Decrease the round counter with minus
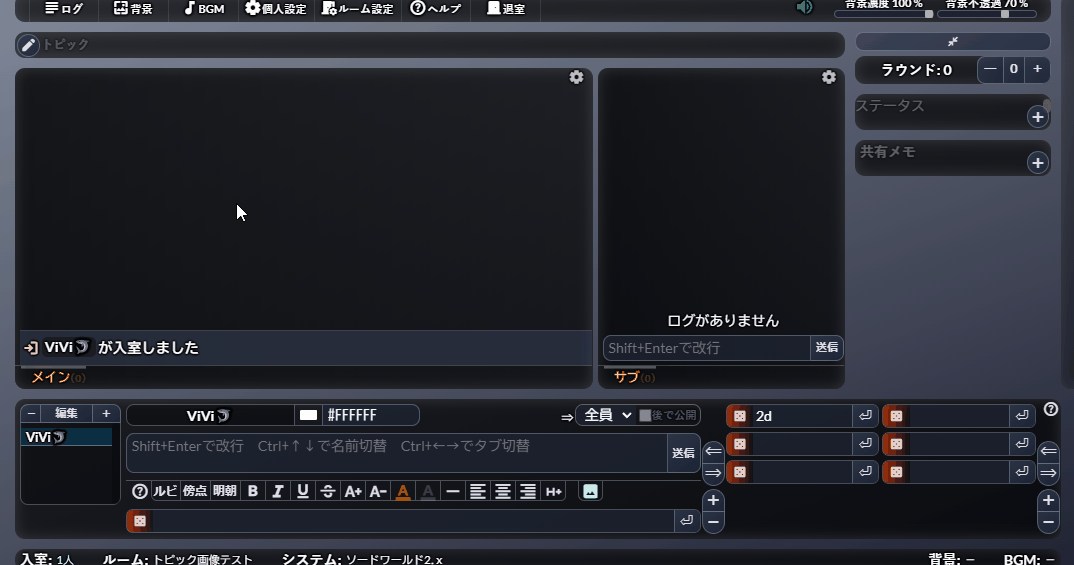Screen dimensions: 1074x565 point(990,69)
